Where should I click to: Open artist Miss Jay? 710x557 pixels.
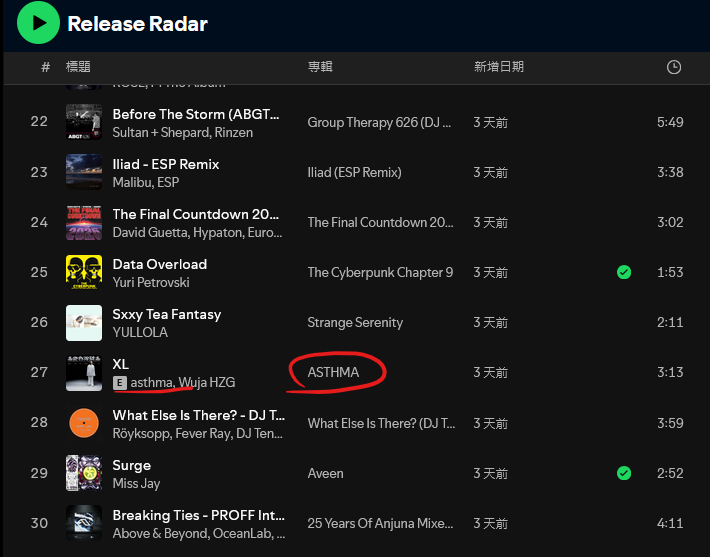click(x=136, y=484)
